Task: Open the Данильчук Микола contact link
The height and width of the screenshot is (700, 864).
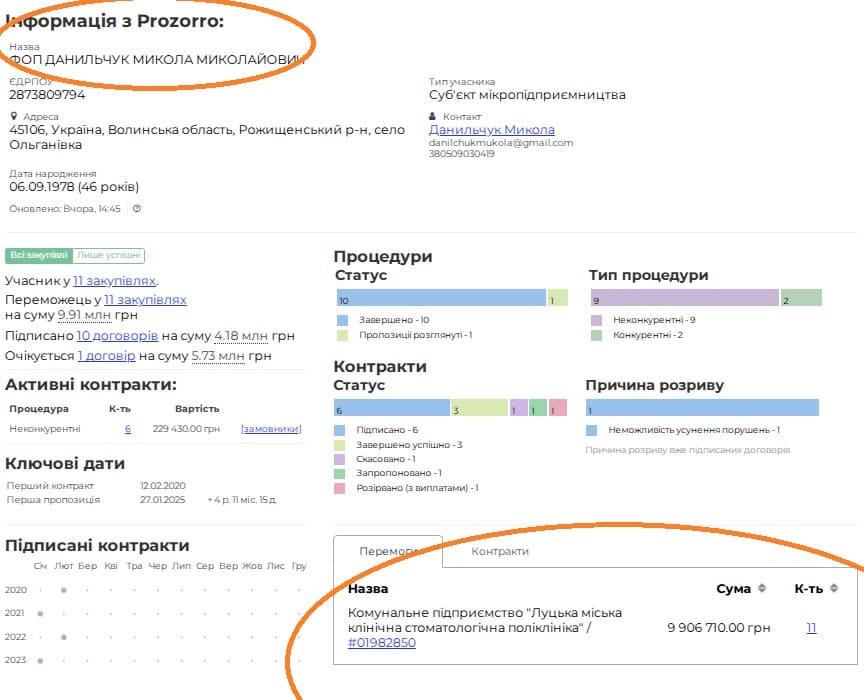Action: (491, 130)
